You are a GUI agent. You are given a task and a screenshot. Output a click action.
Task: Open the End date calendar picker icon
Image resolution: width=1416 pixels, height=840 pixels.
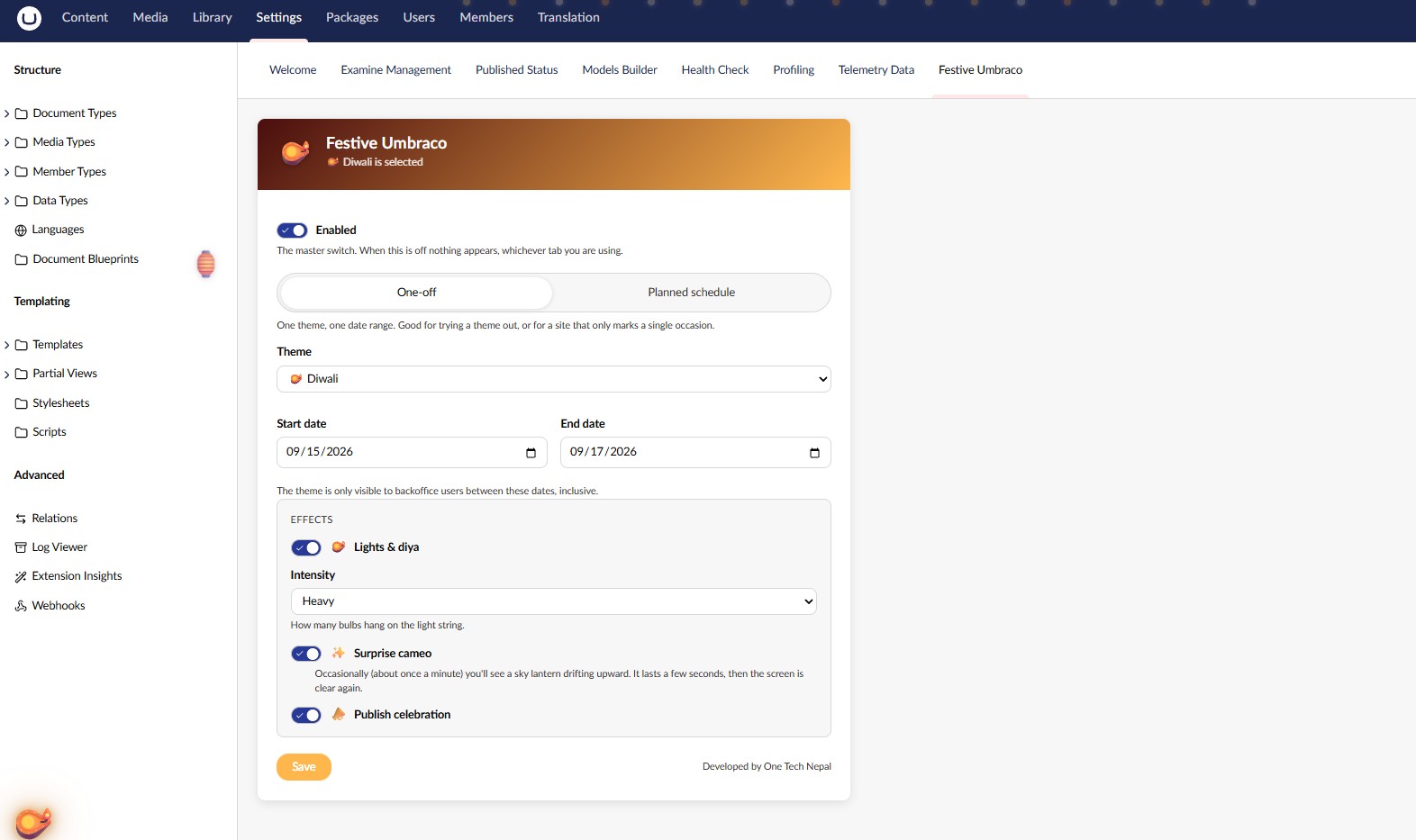pos(814,453)
